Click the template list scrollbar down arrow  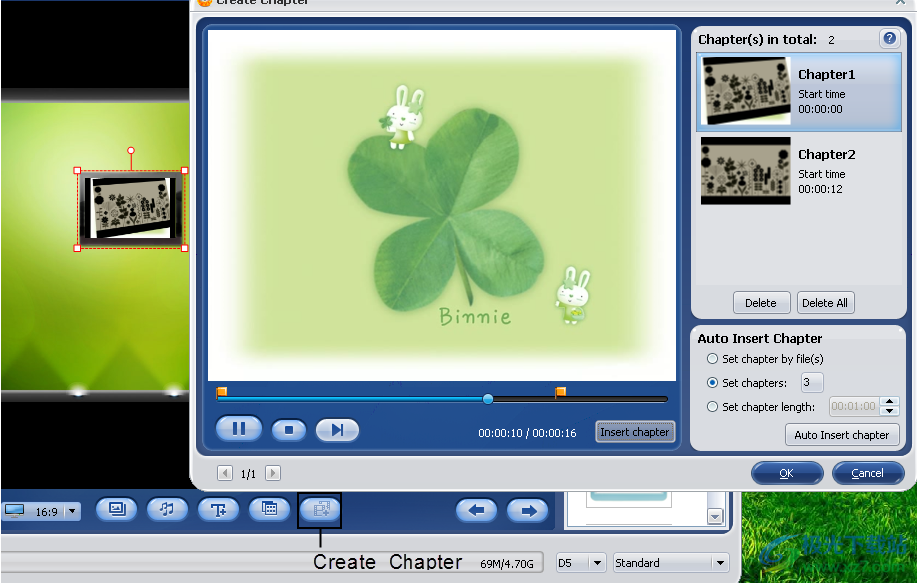[x=715, y=516]
